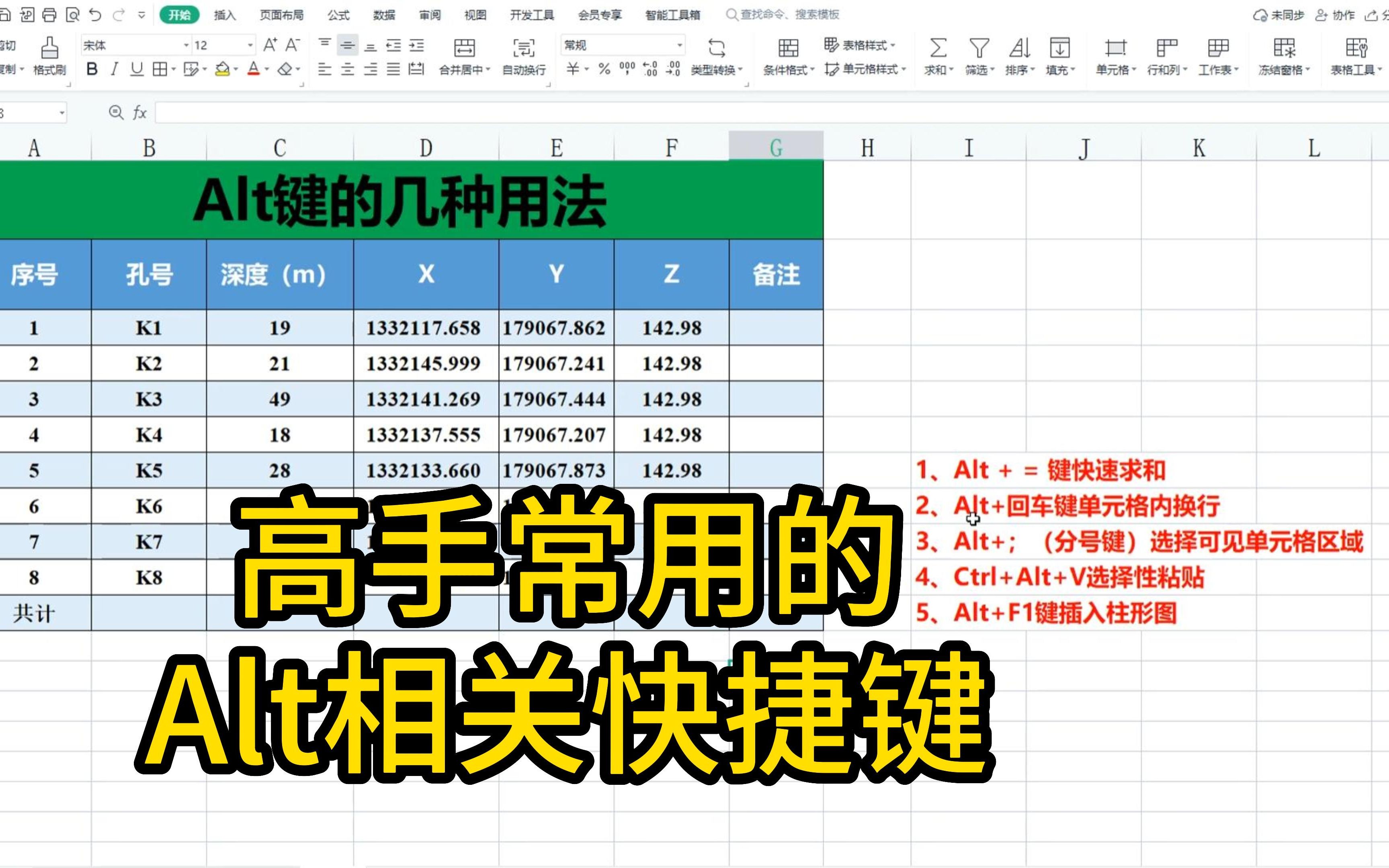This screenshot has width=1389, height=868.
Task: Open the Insert (插入) tab
Action: click(x=225, y=15)
